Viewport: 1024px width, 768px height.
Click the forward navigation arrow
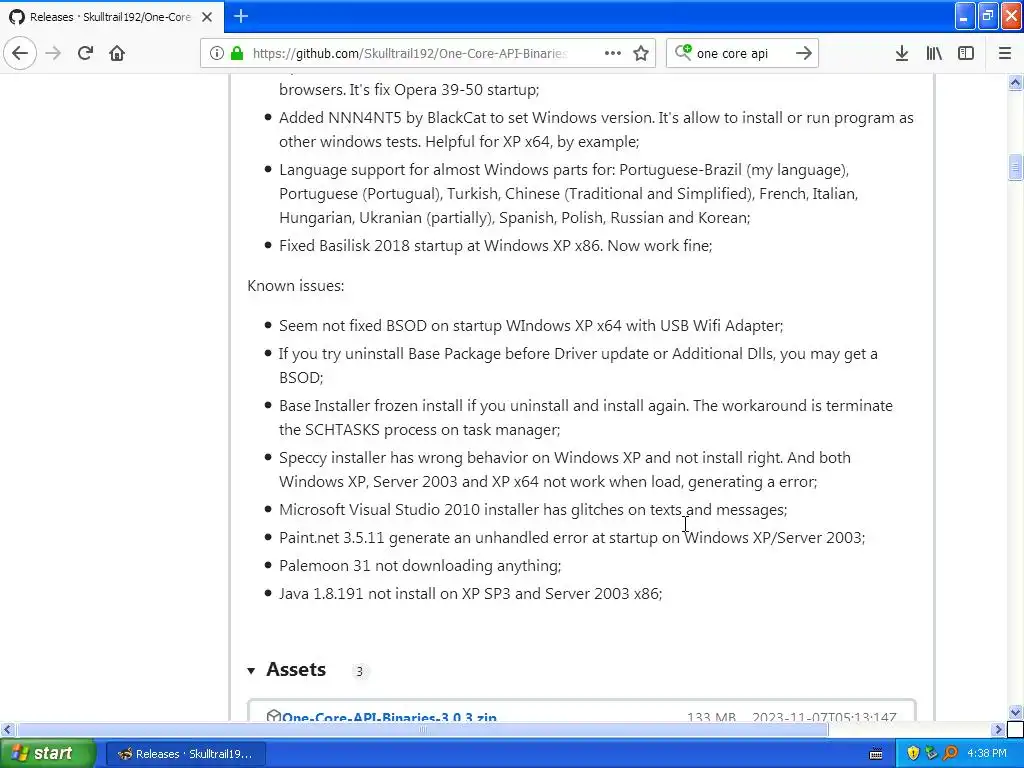pyautogui.click(x=53, y=53)
